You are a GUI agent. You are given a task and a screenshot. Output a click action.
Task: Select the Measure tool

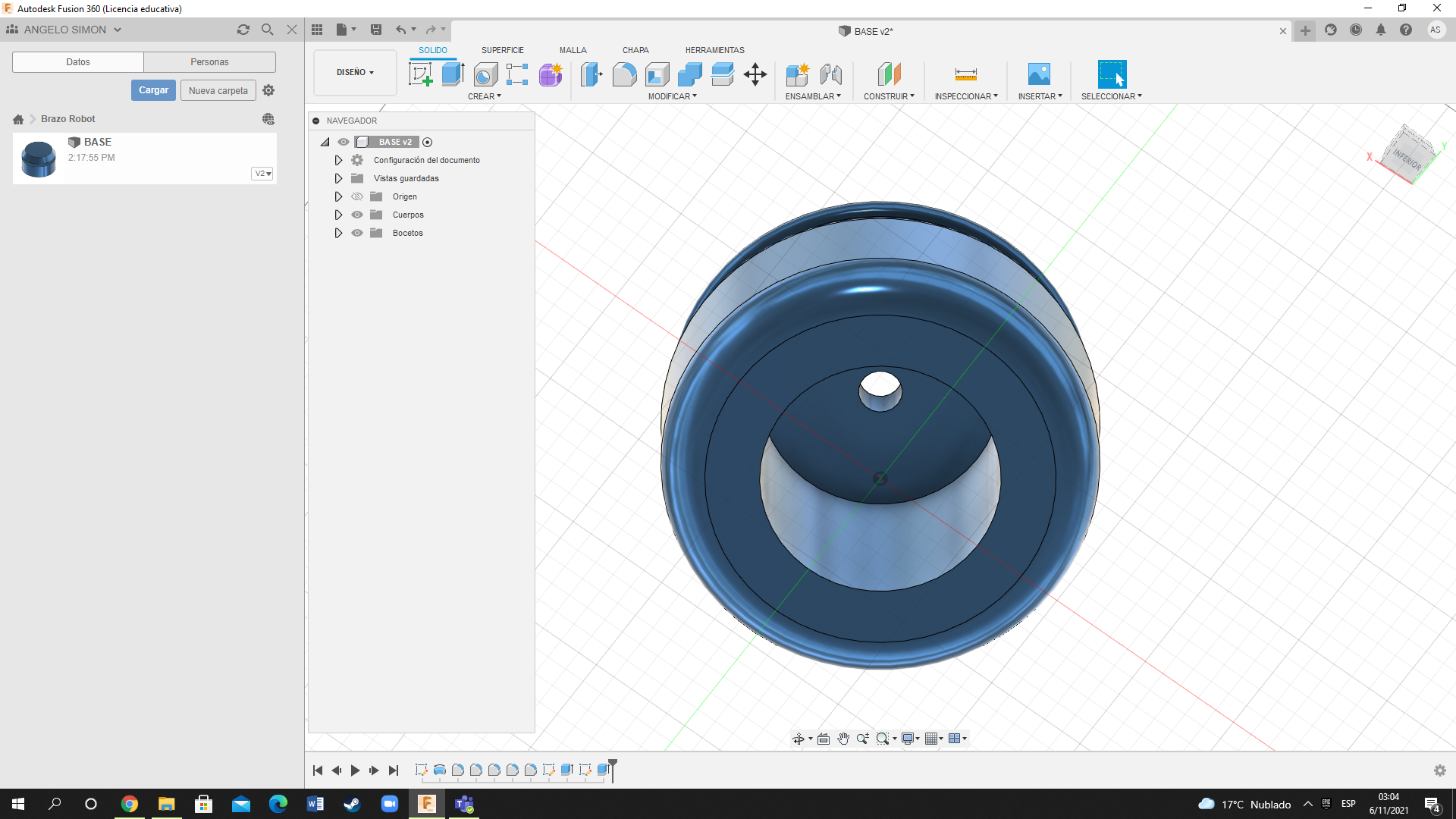tap(965, 74)
